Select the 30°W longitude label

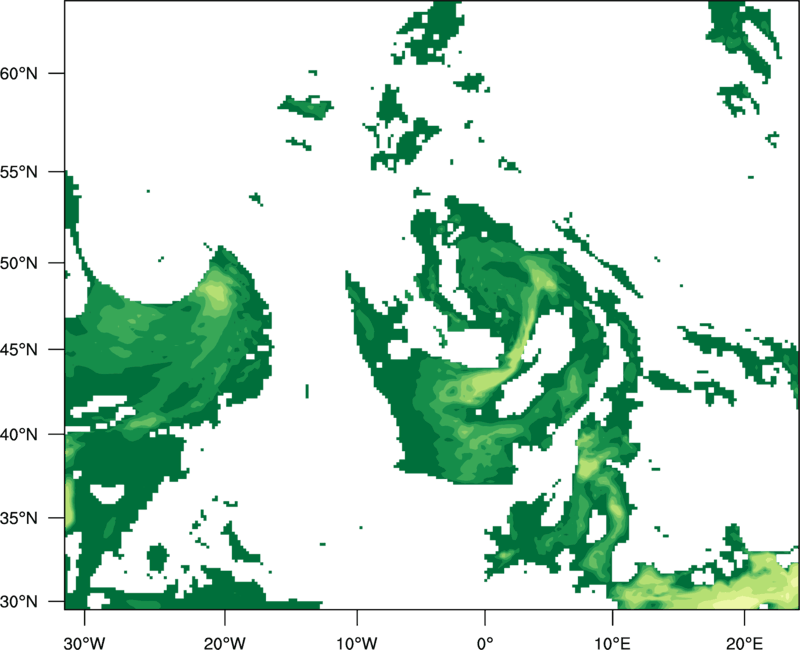coord(85,643)
